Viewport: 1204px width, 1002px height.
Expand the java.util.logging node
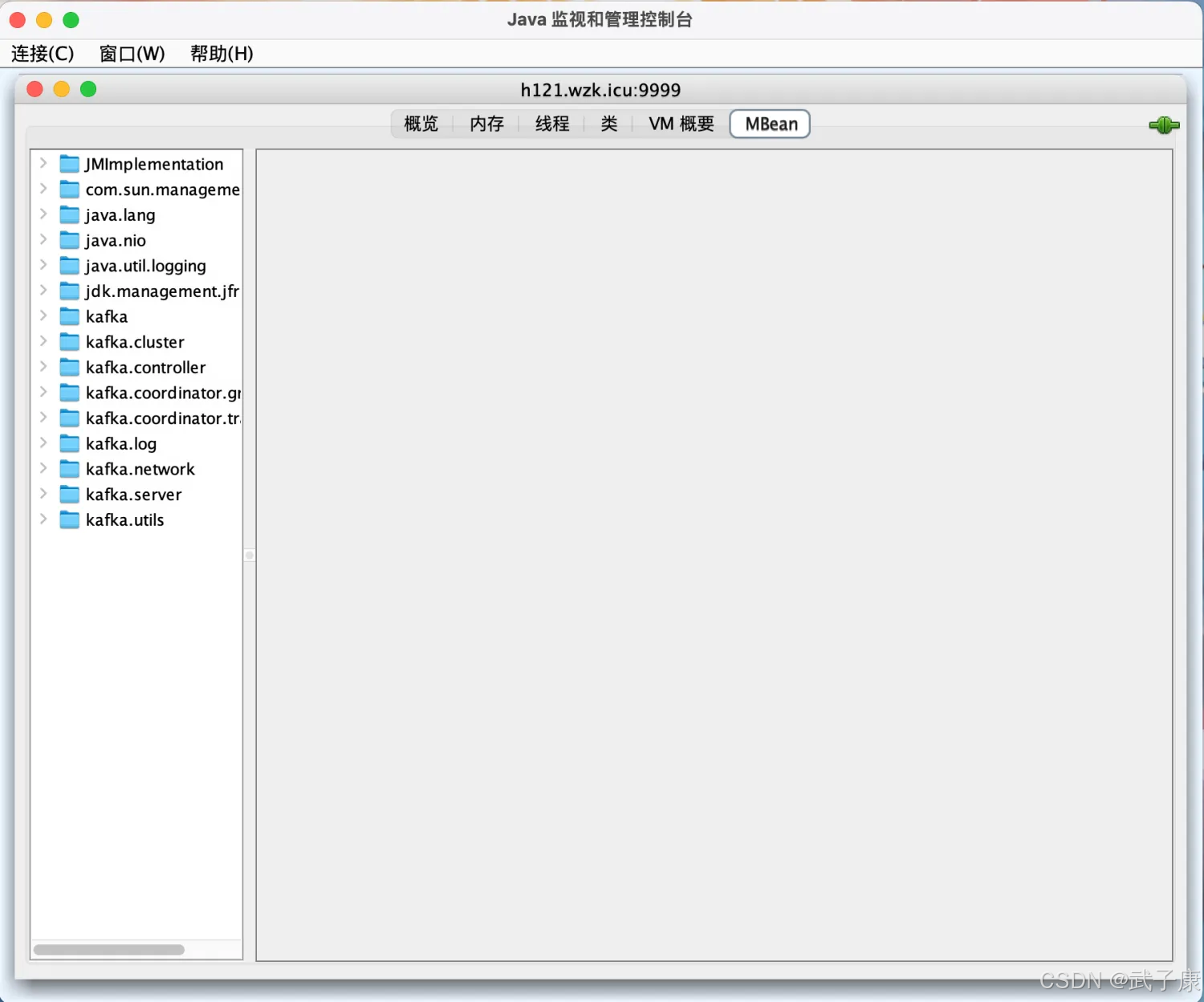(x=43, y=265)
